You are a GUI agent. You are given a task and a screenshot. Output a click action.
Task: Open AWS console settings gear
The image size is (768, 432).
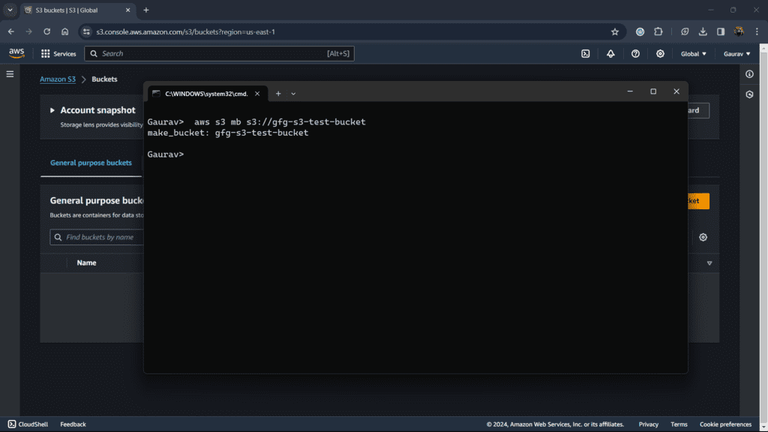point(660,54)
